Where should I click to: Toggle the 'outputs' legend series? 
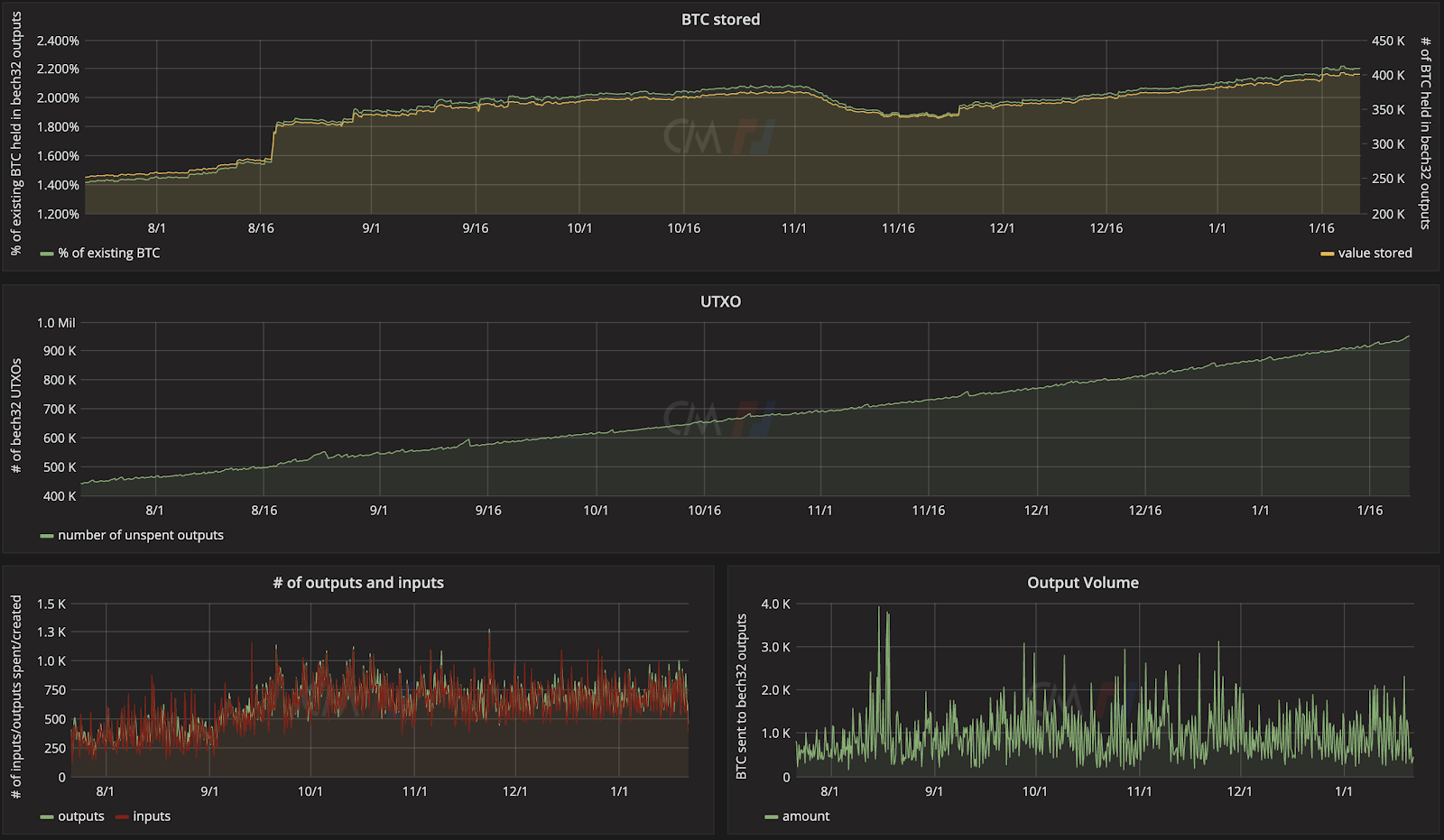(81, 817)
